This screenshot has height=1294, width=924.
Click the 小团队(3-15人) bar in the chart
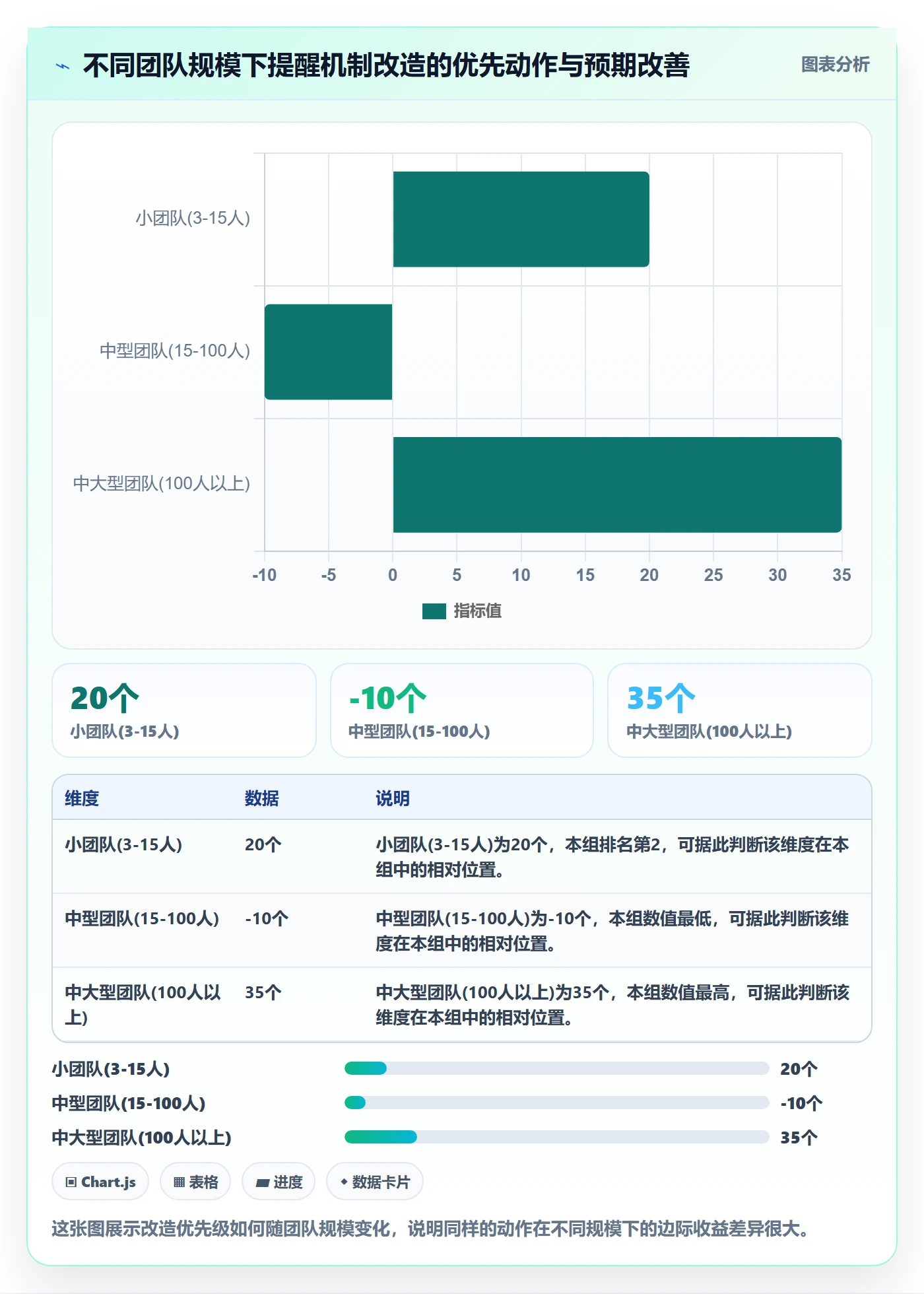pos(521,219)
